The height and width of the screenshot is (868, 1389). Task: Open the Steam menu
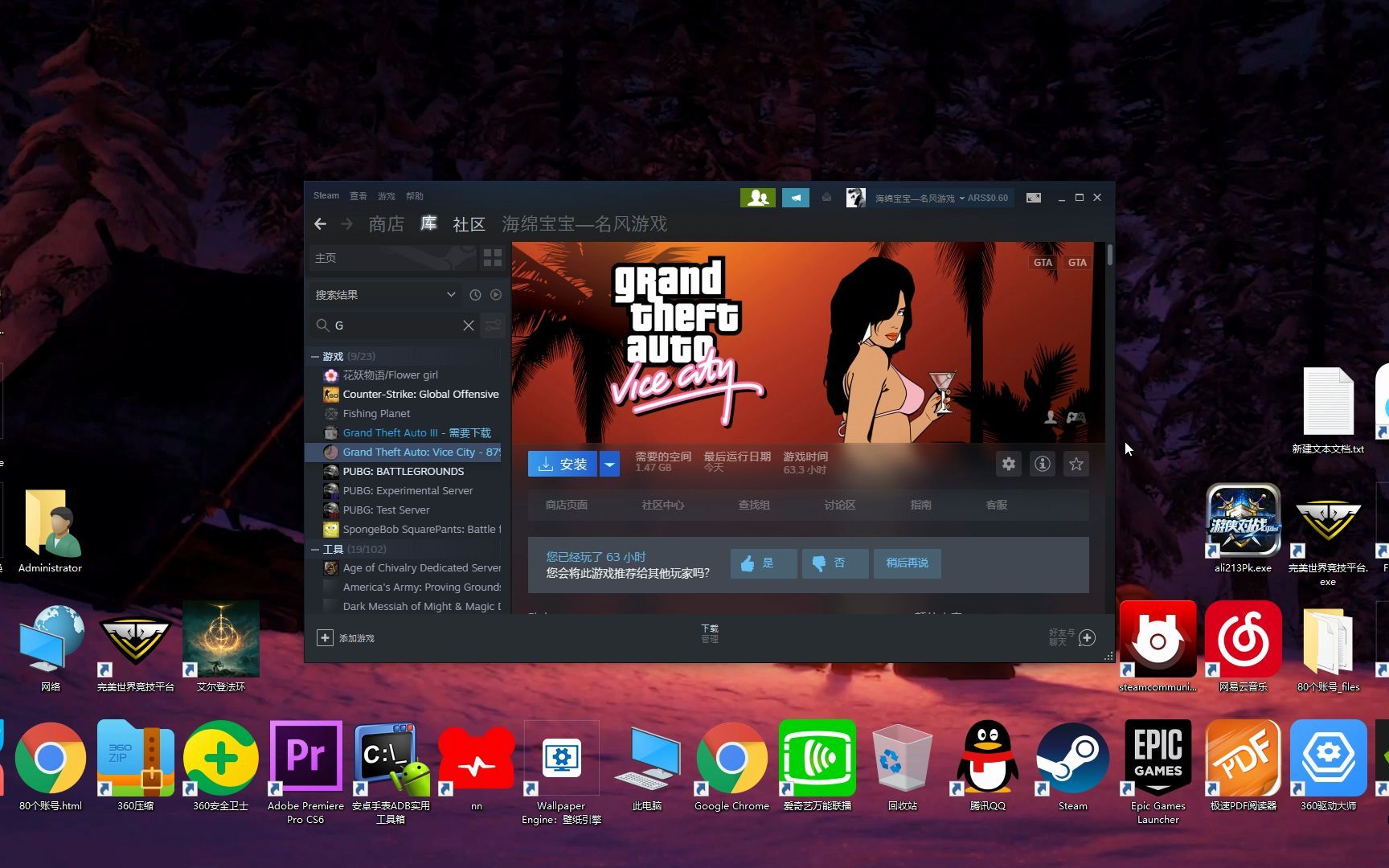(326, 196)
